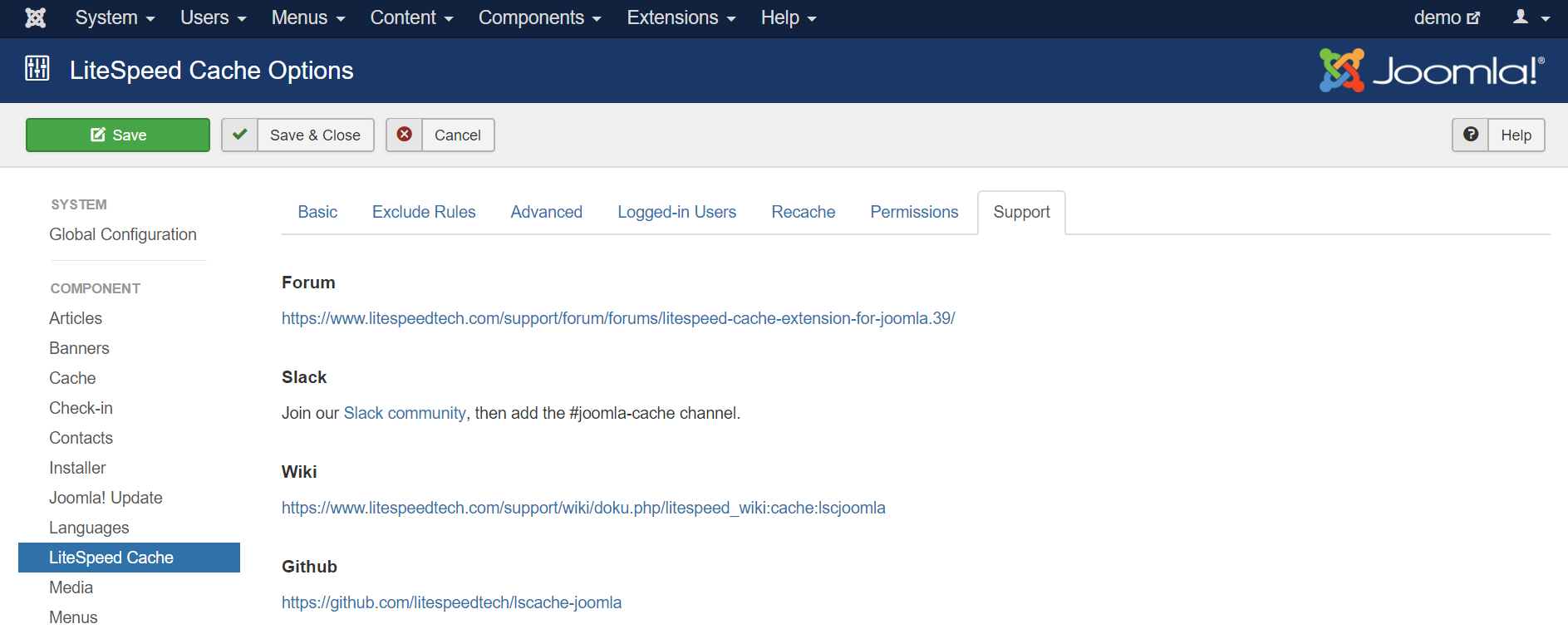
Task: Select Installer in the sidebar
Action: tap(77, 468)
